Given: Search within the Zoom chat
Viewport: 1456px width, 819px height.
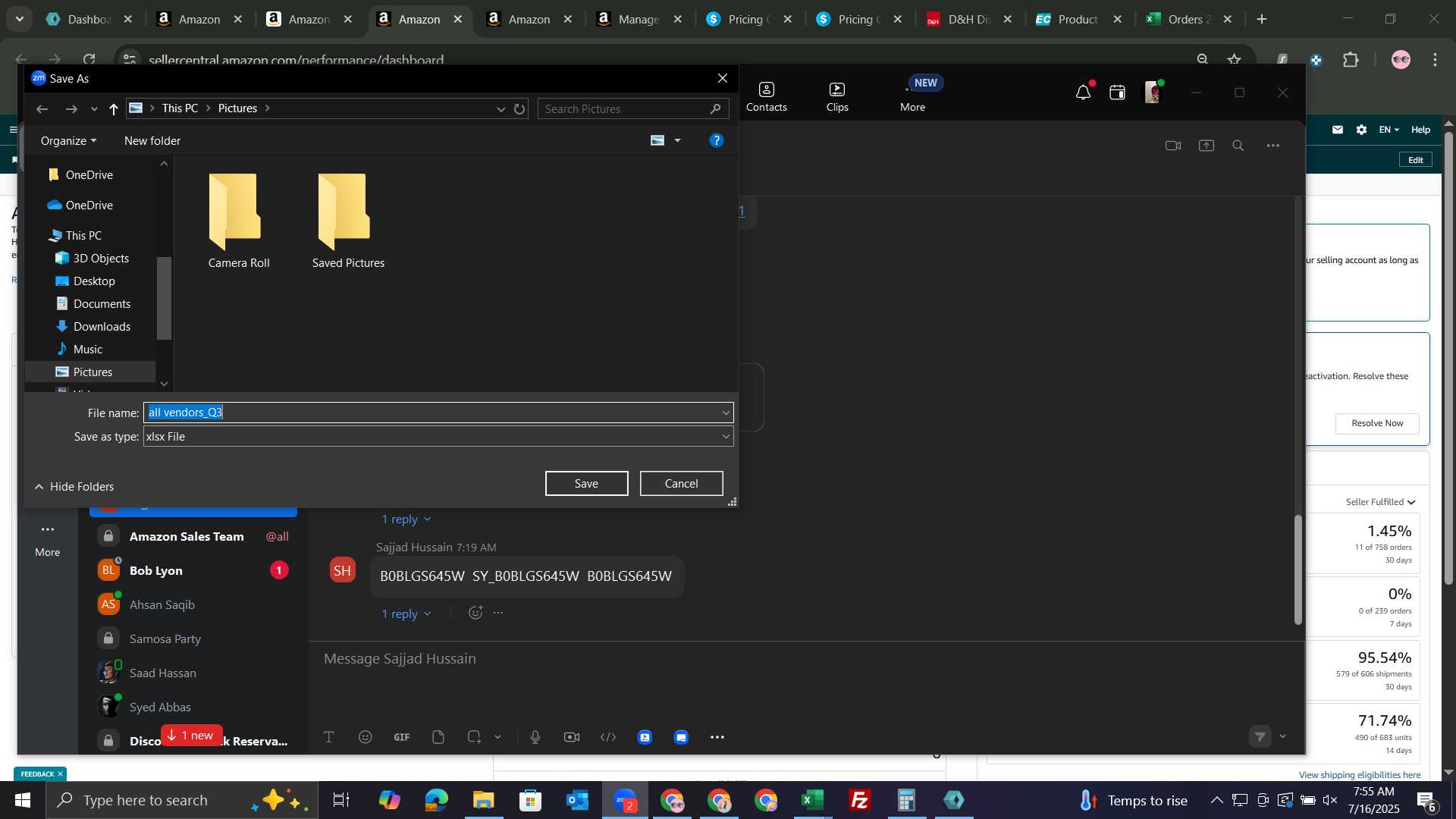Looking at the screenshot, I should click(1238, 146).
